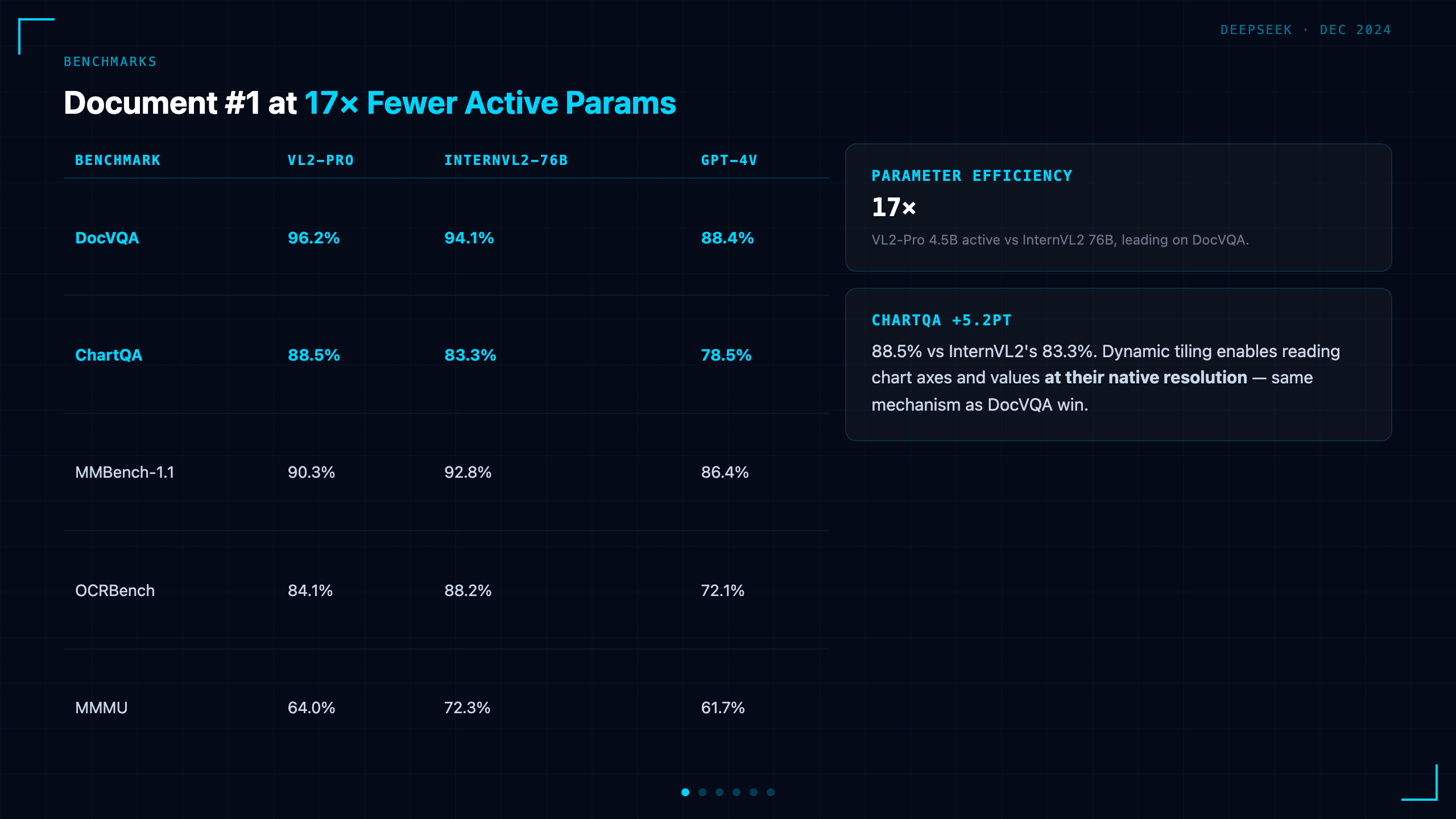This screenshot has height=819, width=1456.
Task: Click the BENCHMARKS section label
Action: point(110,61)
